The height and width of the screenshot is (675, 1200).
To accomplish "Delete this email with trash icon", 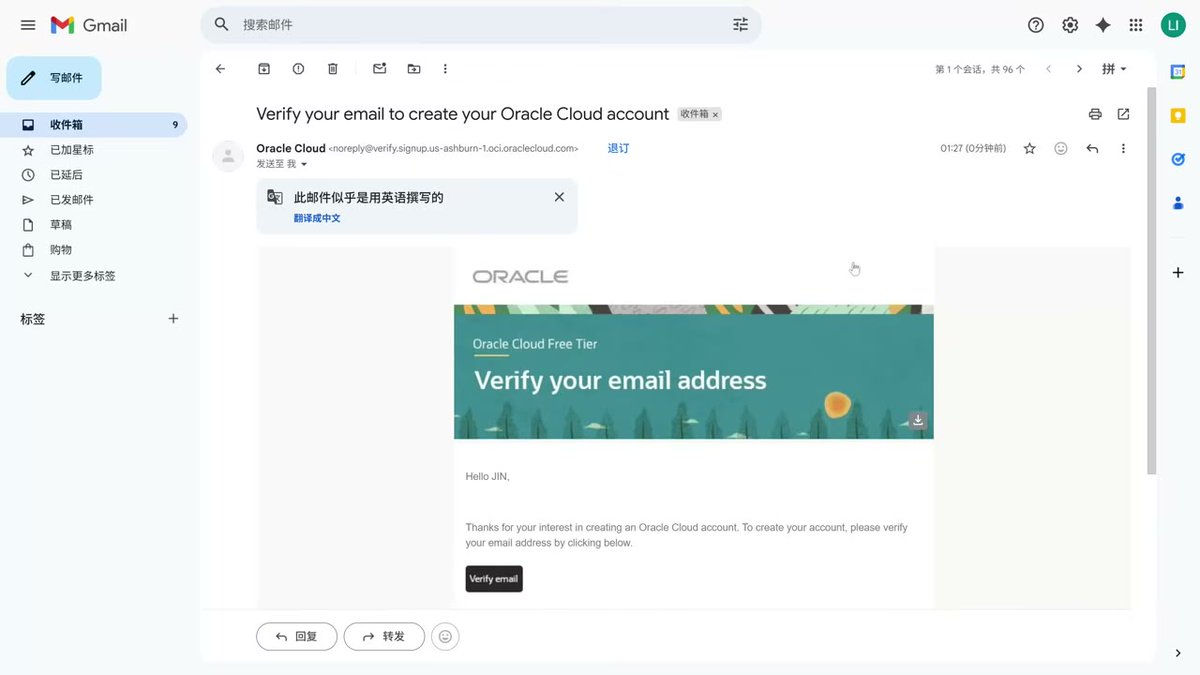I will (x=333, y=69).
